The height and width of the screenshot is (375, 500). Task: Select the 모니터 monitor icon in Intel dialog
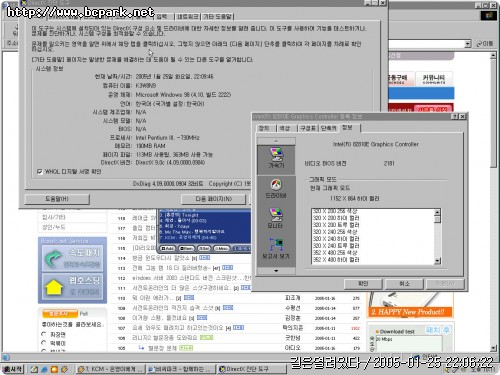(x=276, y=219)
